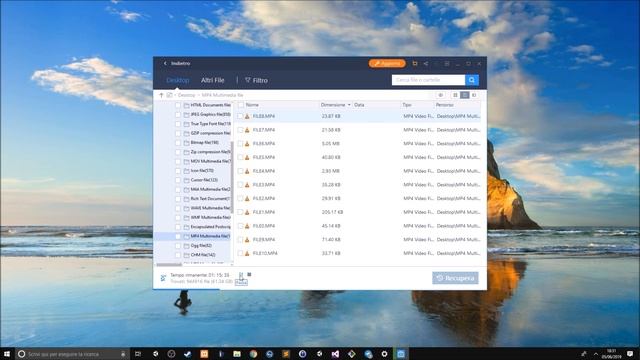Go up one folder with the up arrow
This screenshot has width=640, height=360.
pyautogui.click(x=161, y=95)
